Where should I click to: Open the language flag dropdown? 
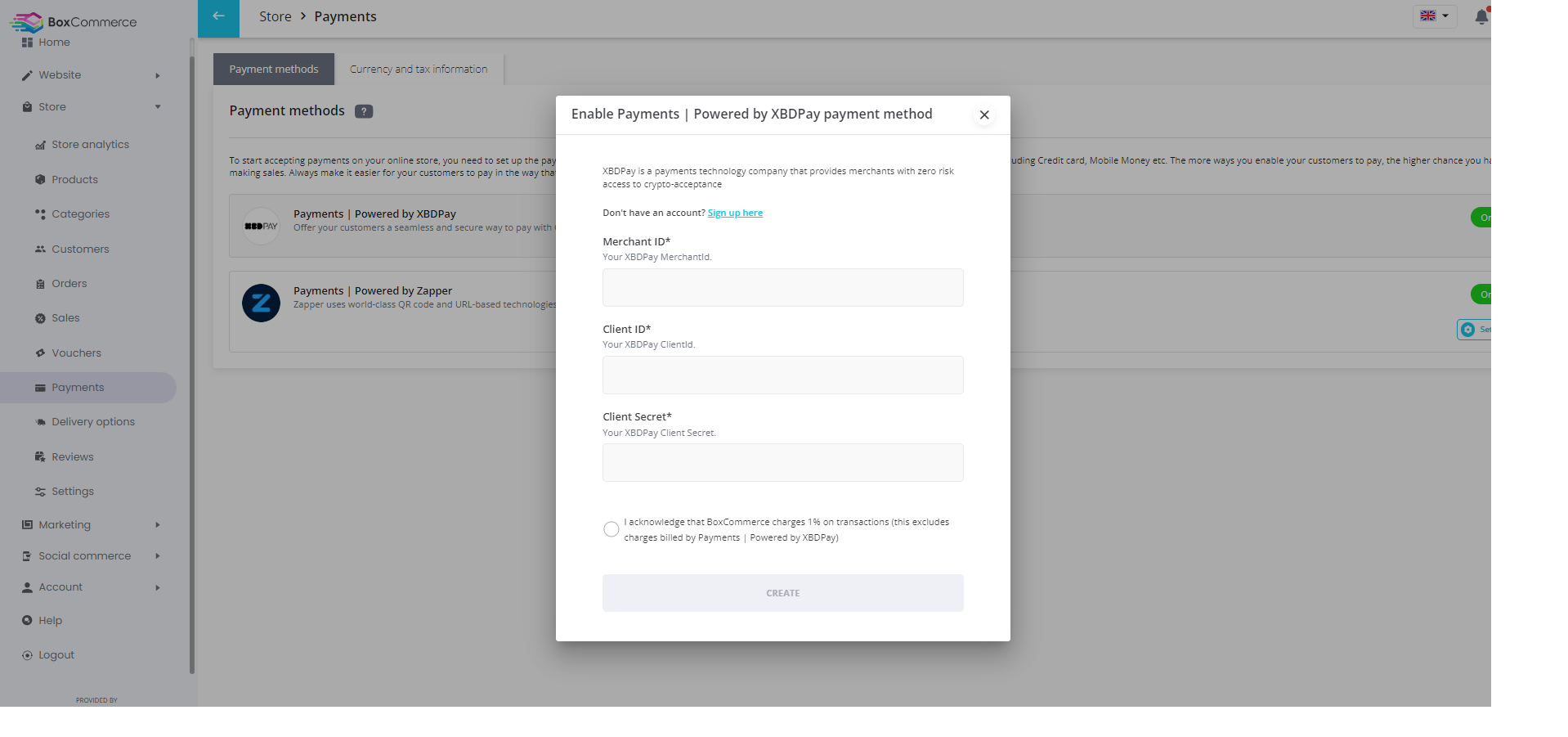coord(1435,16)
